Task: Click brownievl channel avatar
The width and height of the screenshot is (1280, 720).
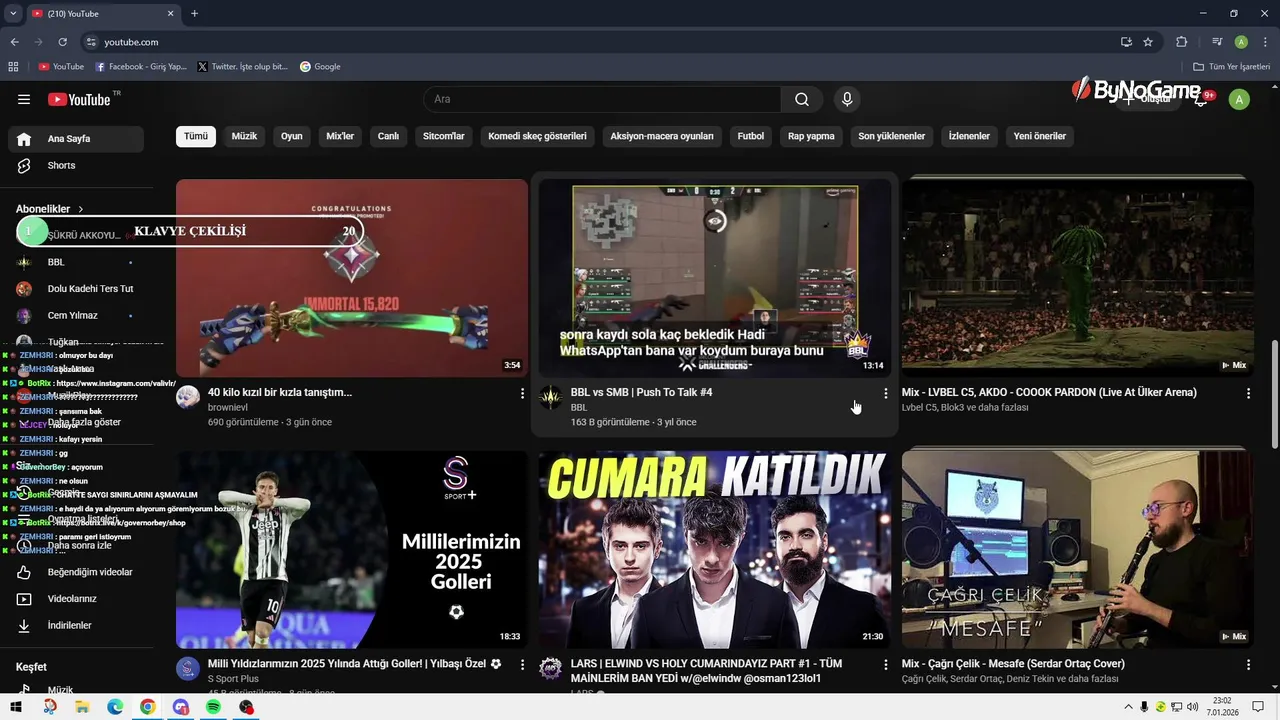Action: pyautogui.click(x=188, y=398)
